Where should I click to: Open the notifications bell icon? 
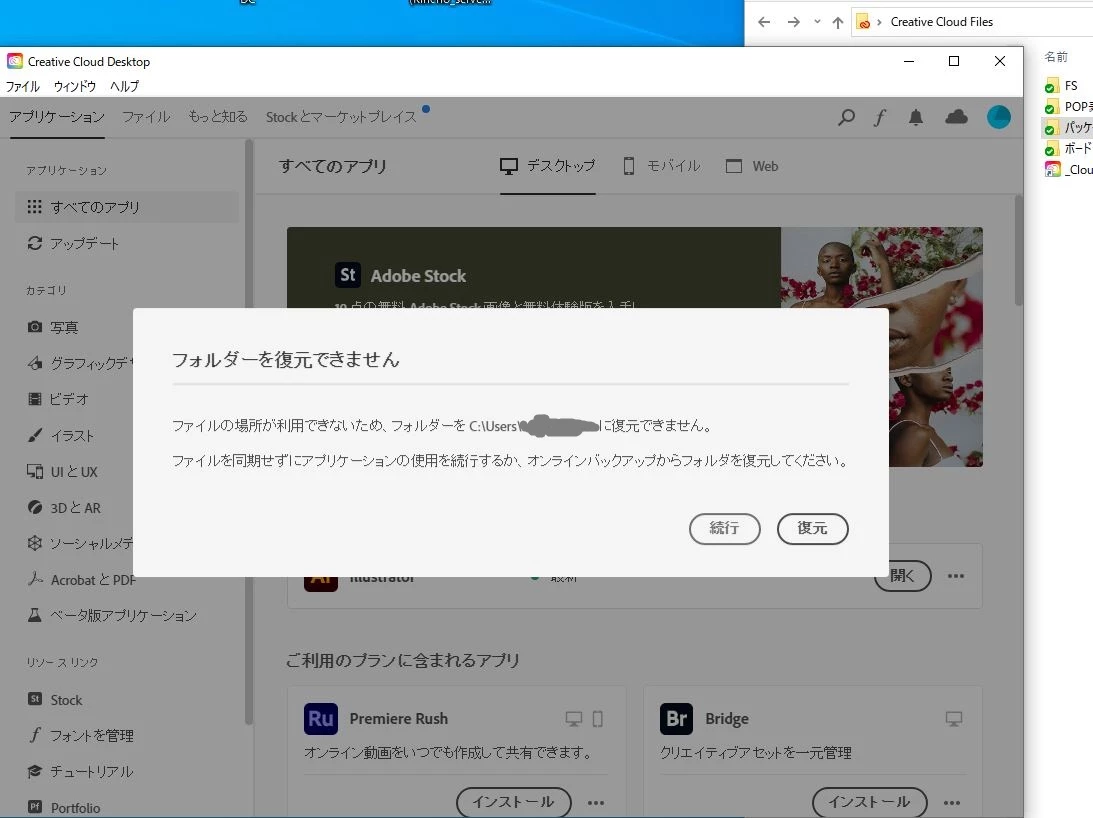916,117
